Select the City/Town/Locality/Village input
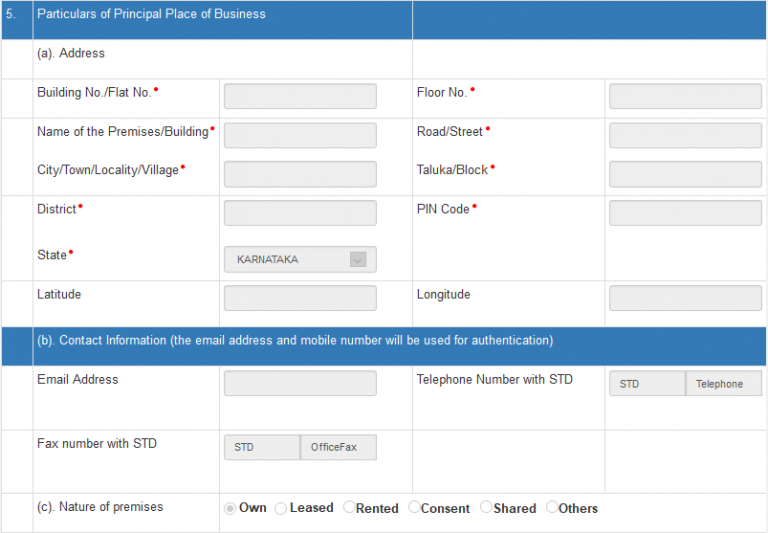Image resolution: width=768 pixels, height=533 pixels. 300,174
